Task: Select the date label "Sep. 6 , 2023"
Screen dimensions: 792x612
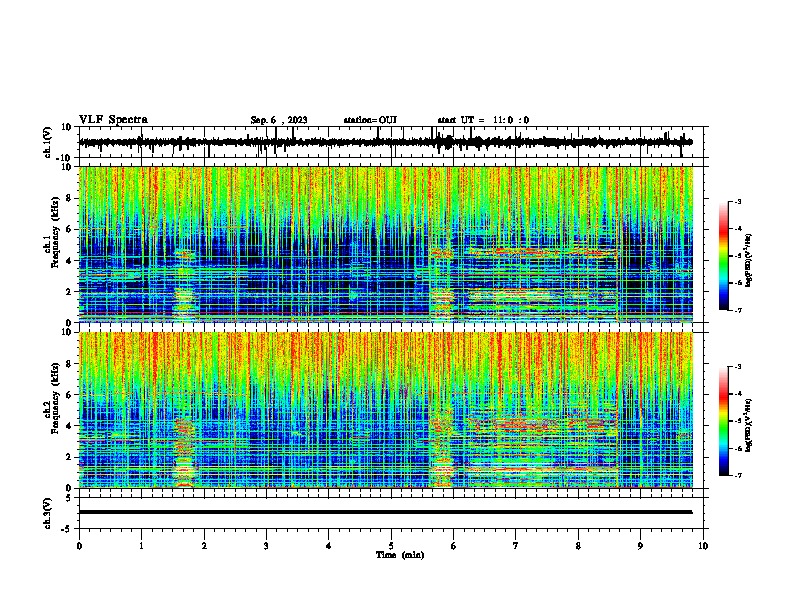Action: click(279, 120)
